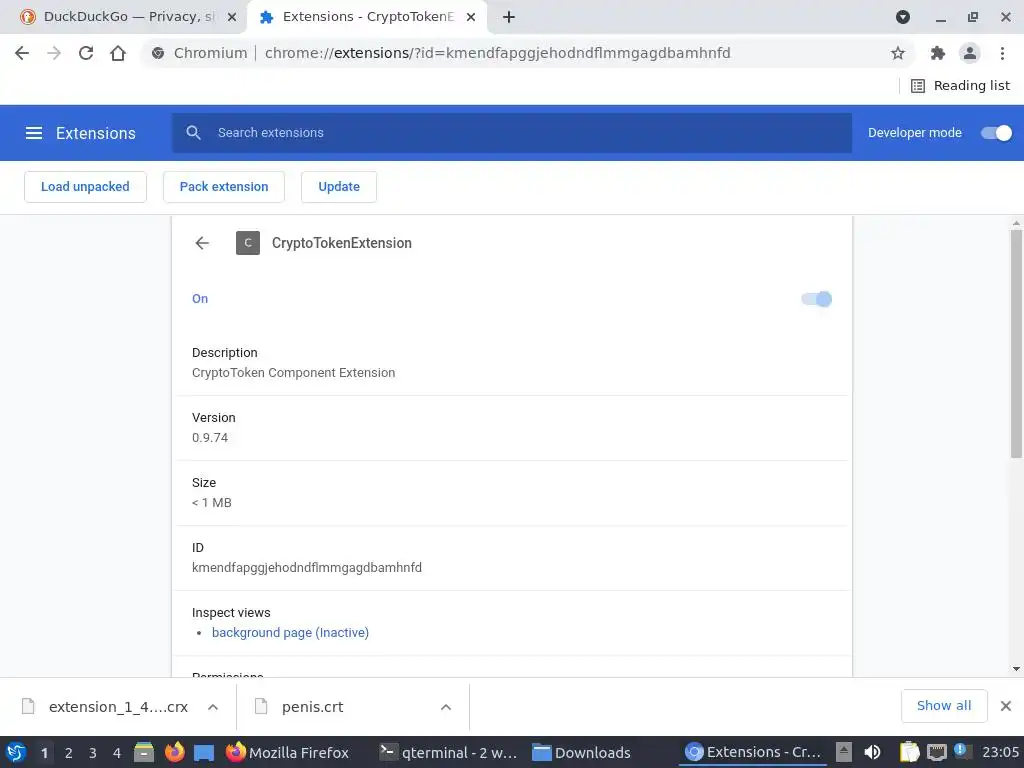Open the file manager quick-launch icon
Viewport: 1024px width, 768px height.
(144, 752)
